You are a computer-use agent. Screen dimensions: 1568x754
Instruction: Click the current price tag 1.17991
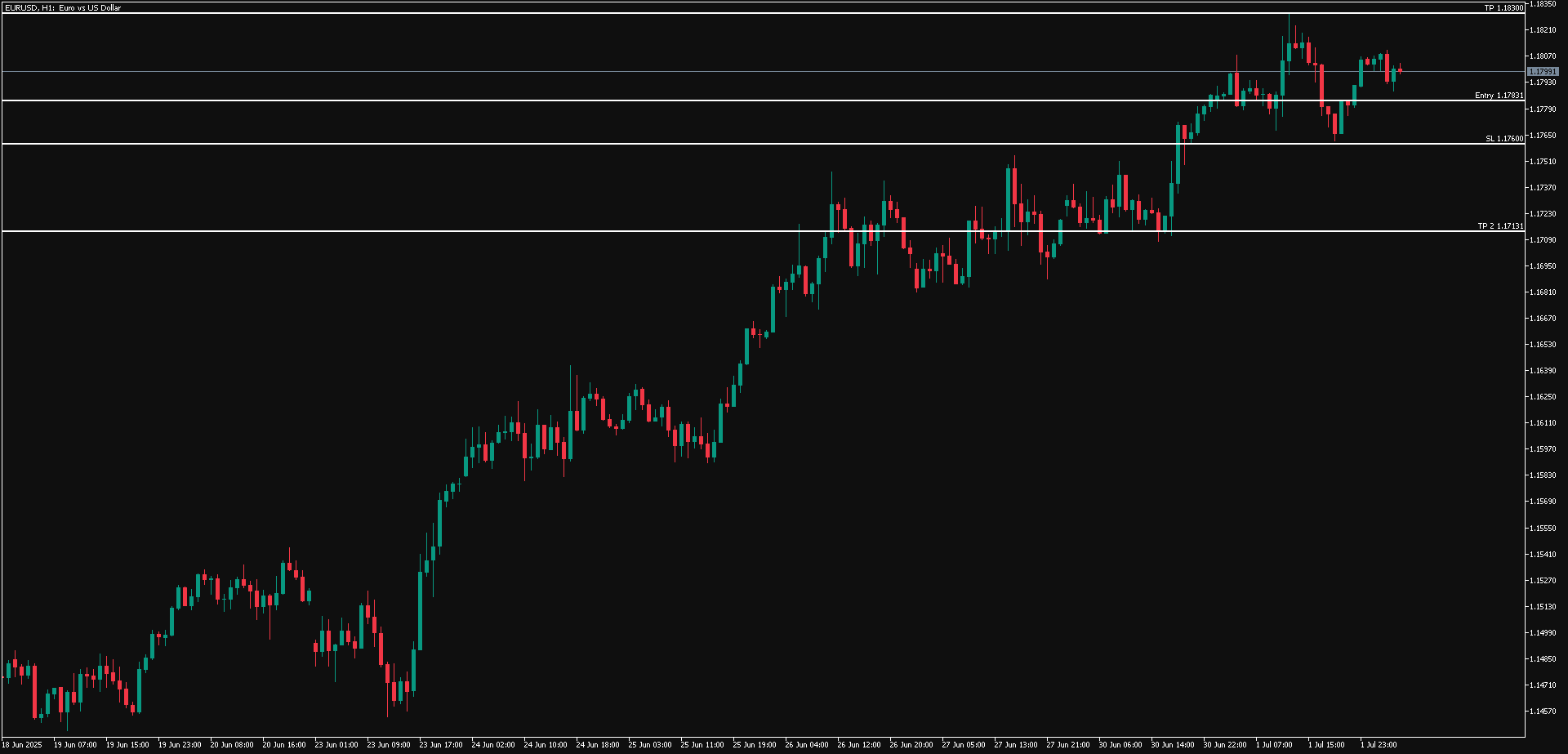[x=1543, y=72]
